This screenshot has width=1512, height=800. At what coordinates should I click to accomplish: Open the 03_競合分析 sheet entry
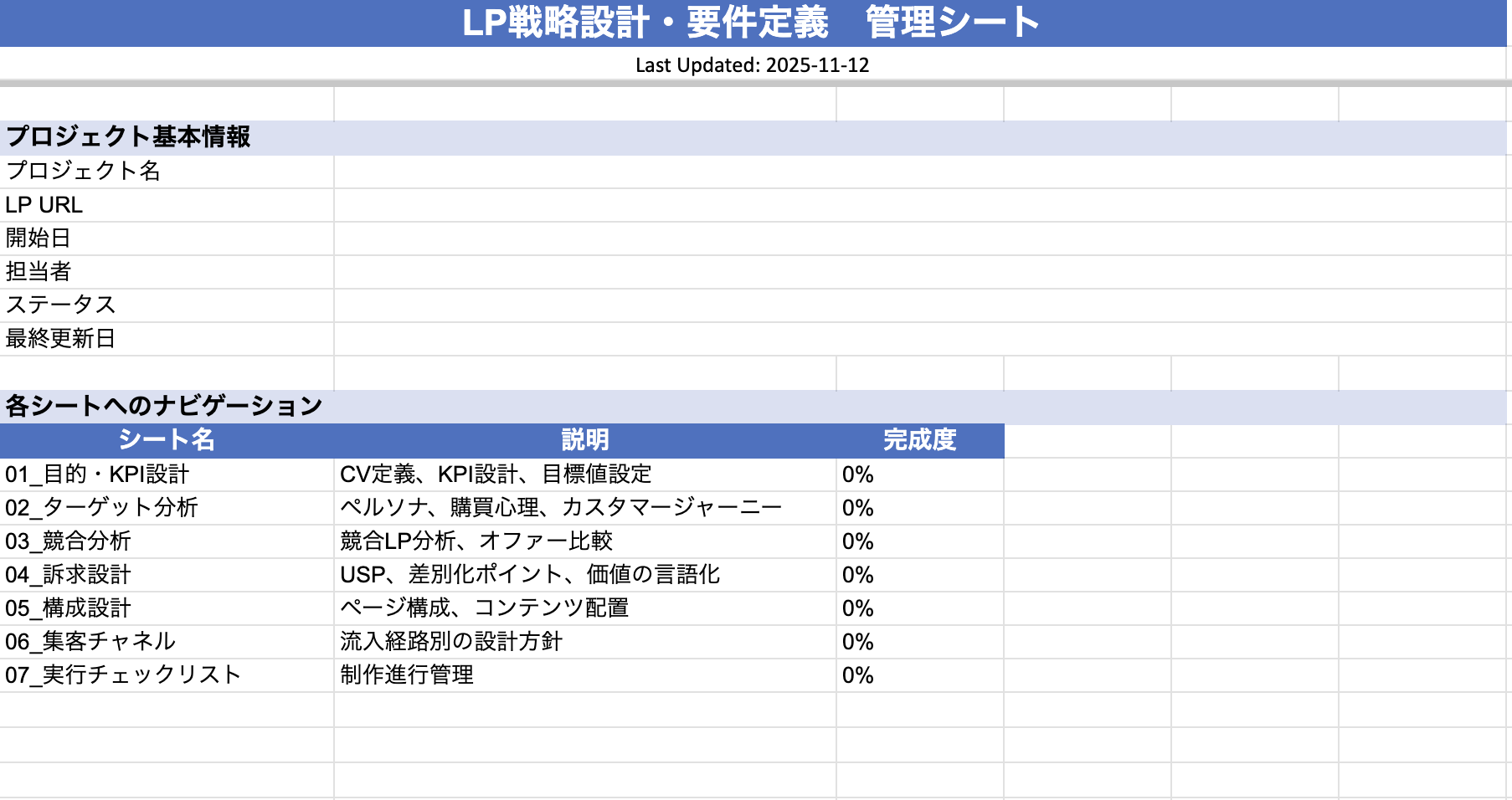pyautogui.click(x=69, y=541)
